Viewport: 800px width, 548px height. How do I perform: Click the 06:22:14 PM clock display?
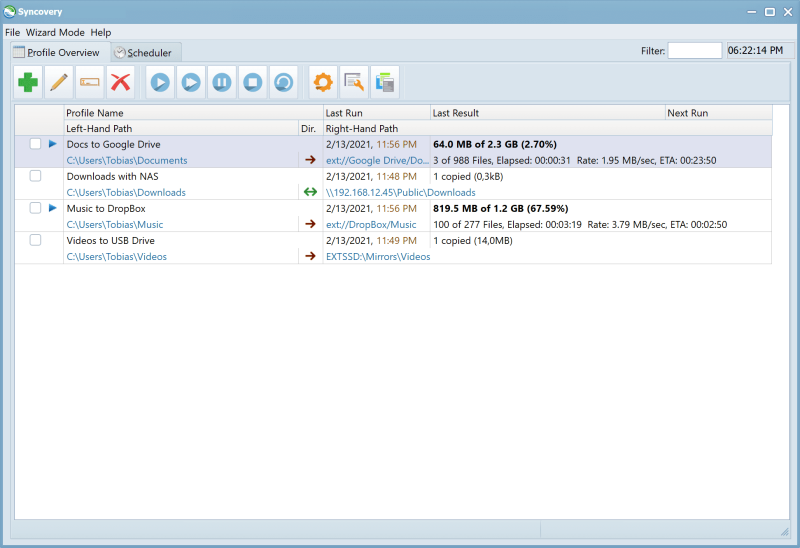pyautogui.click(x=759, y=51)
